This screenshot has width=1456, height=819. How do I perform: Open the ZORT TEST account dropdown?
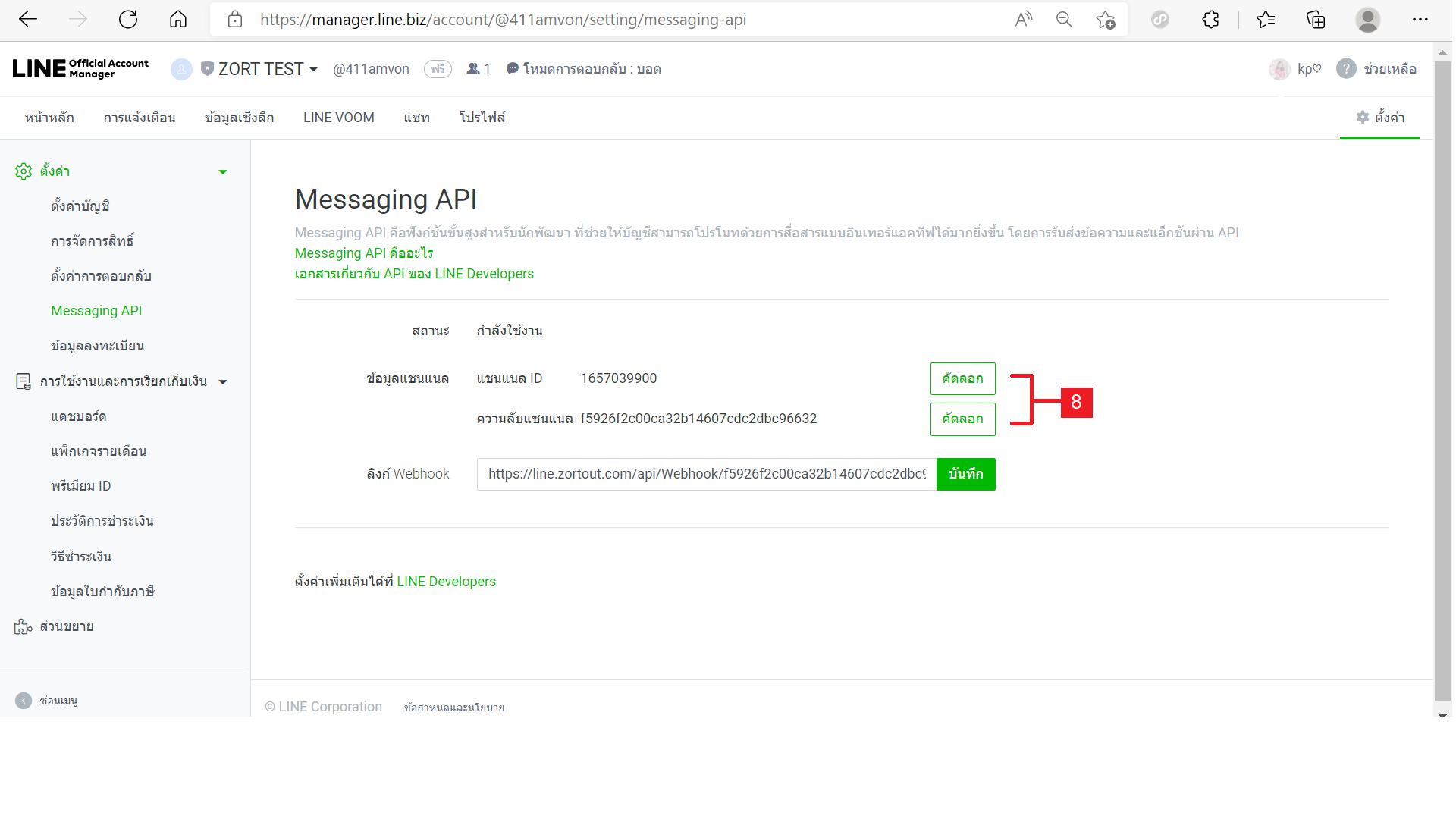tap(313, 69)
